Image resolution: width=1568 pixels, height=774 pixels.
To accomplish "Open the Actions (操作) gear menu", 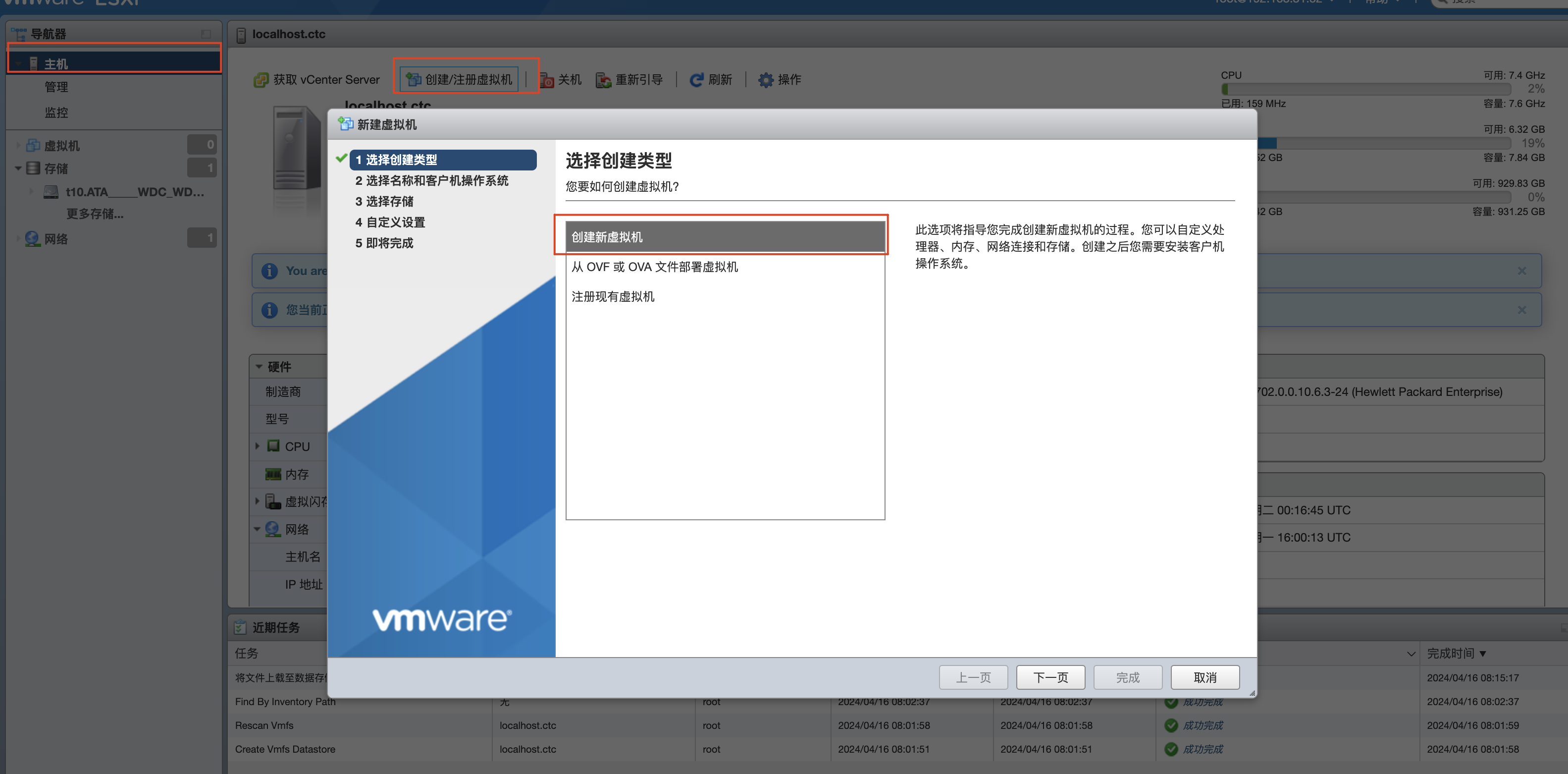I will tap(765, 80).
